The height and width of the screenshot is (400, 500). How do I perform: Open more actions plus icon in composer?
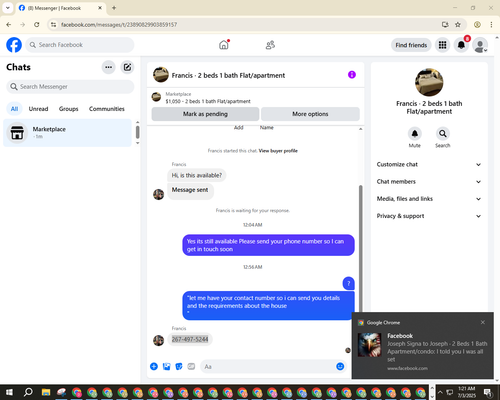click(154, 366)
